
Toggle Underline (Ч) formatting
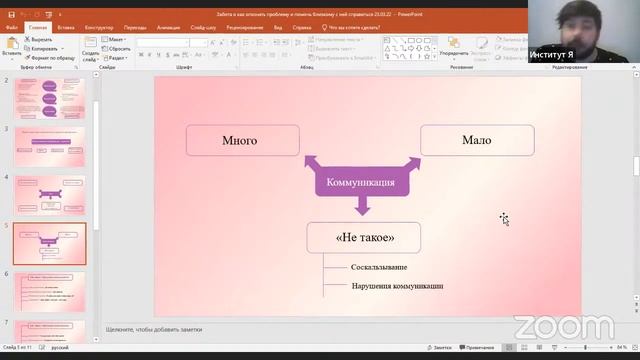pos(158,55)
